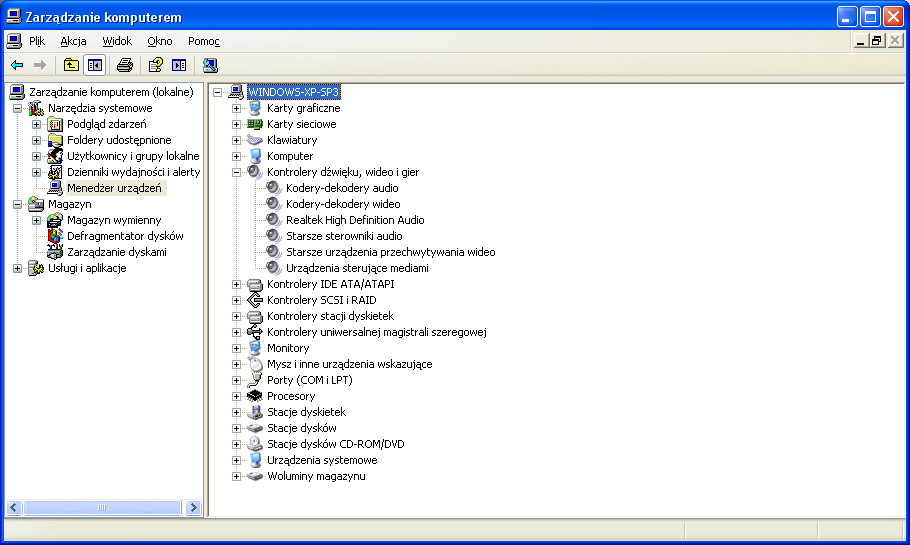The image size is (910, 545).
Task: Select Foldery udostępnione tree item
Action: coord(119,140)
